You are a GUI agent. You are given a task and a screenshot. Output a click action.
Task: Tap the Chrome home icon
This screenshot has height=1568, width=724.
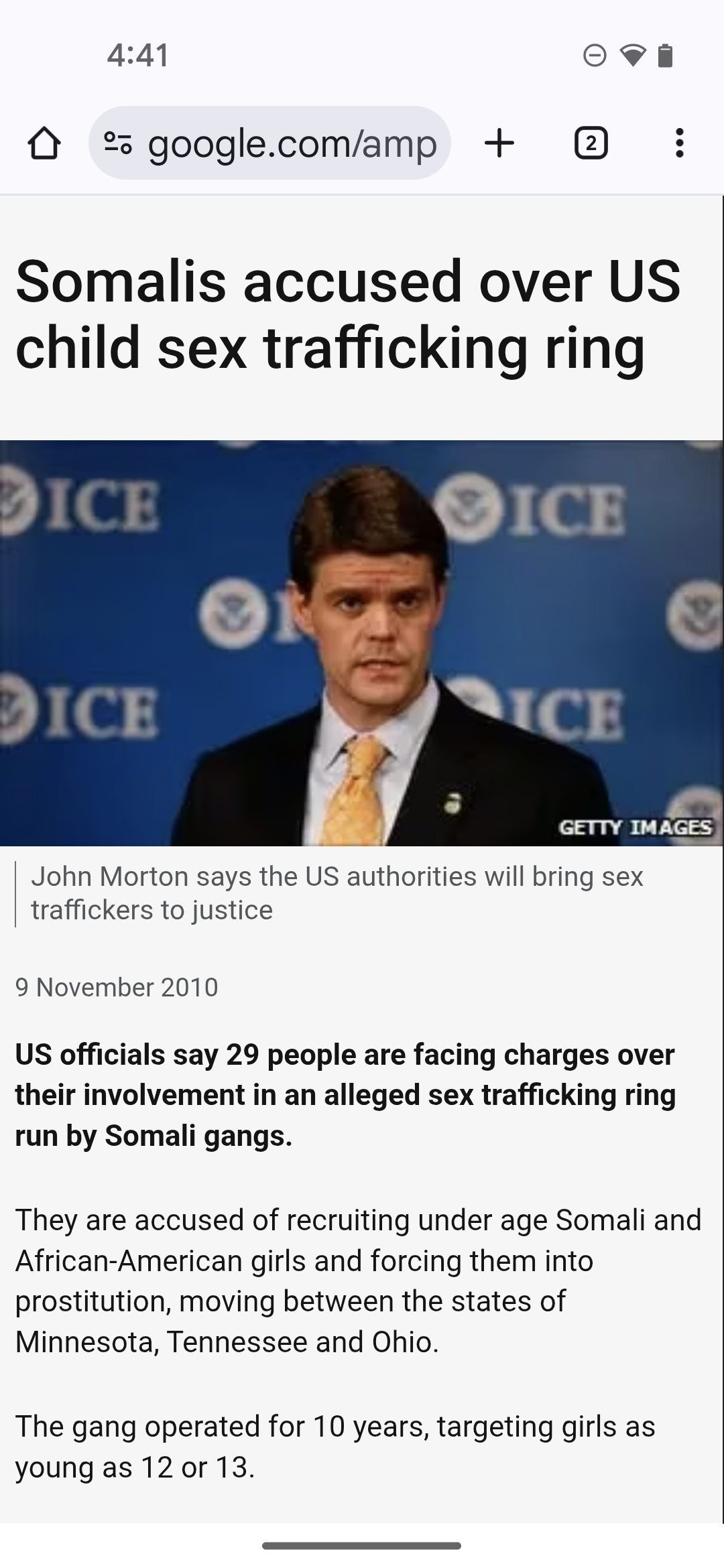[44, 143]
